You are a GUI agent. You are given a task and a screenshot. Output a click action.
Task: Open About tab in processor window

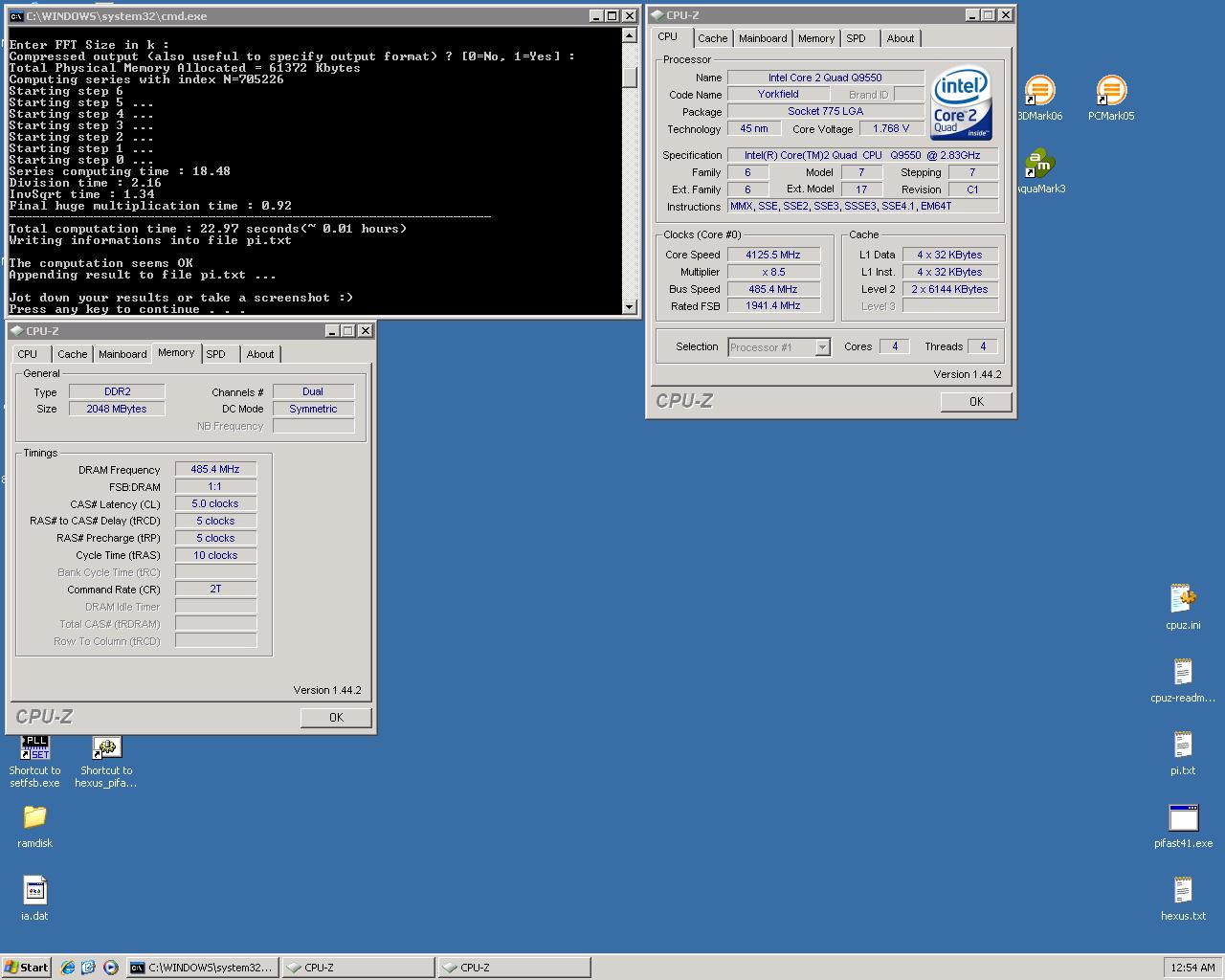click(x=901, y=38)
